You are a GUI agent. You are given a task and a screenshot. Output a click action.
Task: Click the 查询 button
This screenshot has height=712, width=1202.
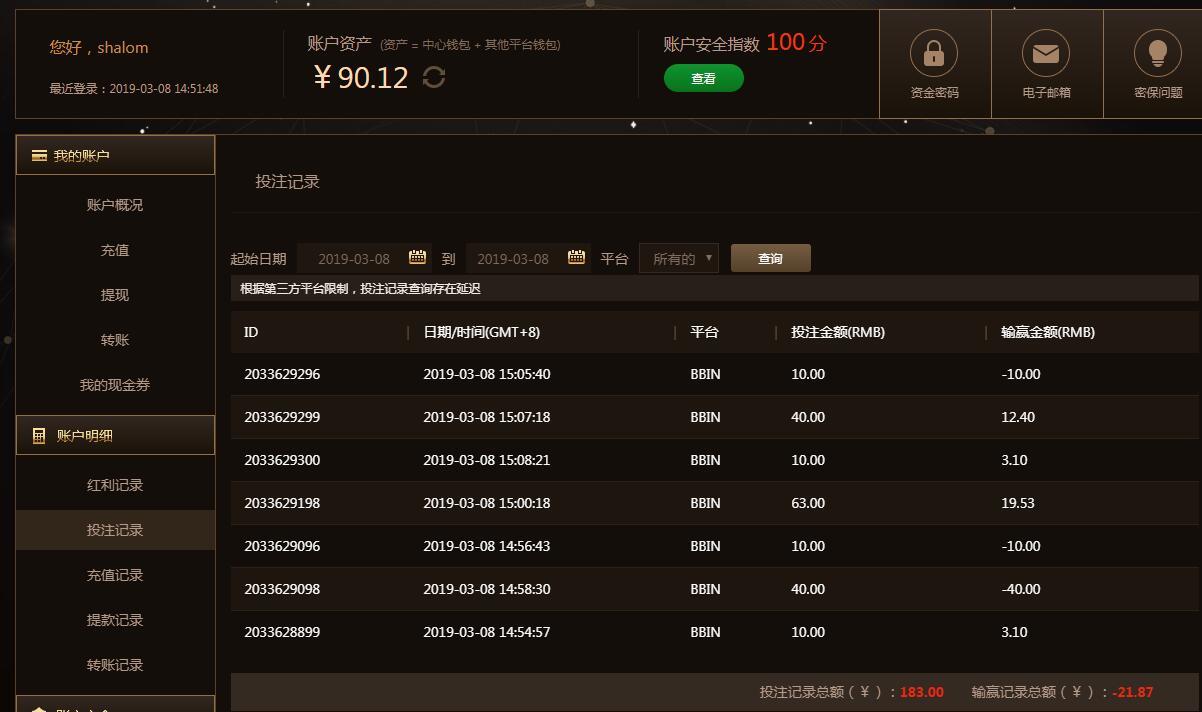coord(770,258)
